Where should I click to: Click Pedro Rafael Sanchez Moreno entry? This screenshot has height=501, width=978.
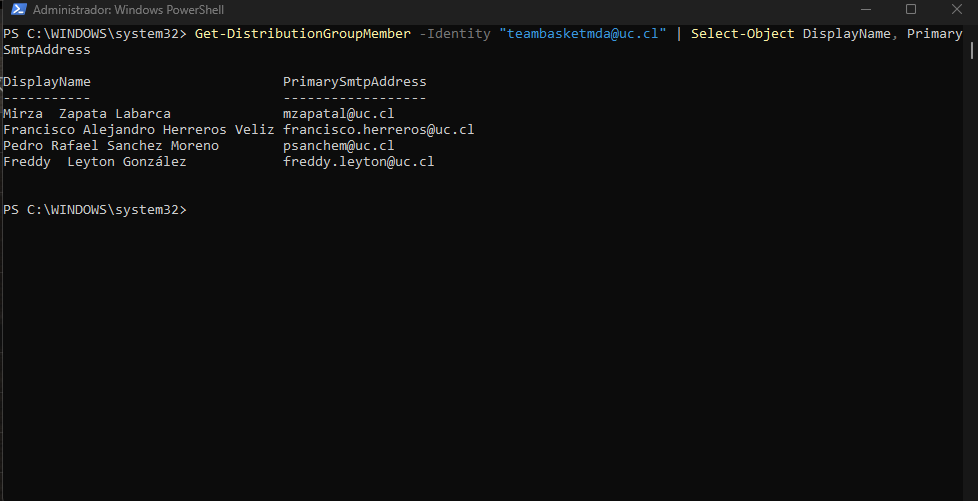click(111, 146)
